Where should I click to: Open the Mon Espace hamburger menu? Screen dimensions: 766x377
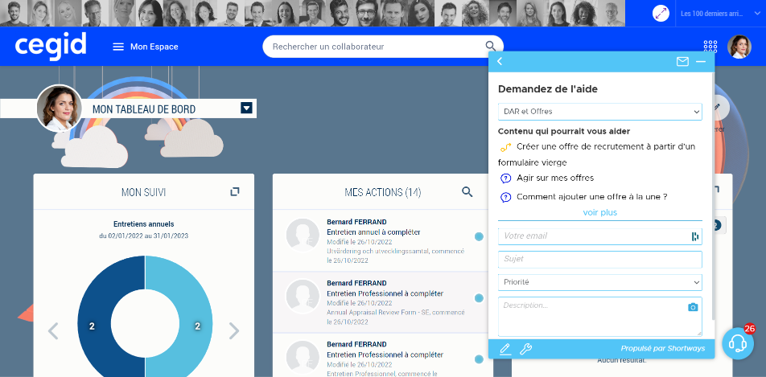pos(118,47)
